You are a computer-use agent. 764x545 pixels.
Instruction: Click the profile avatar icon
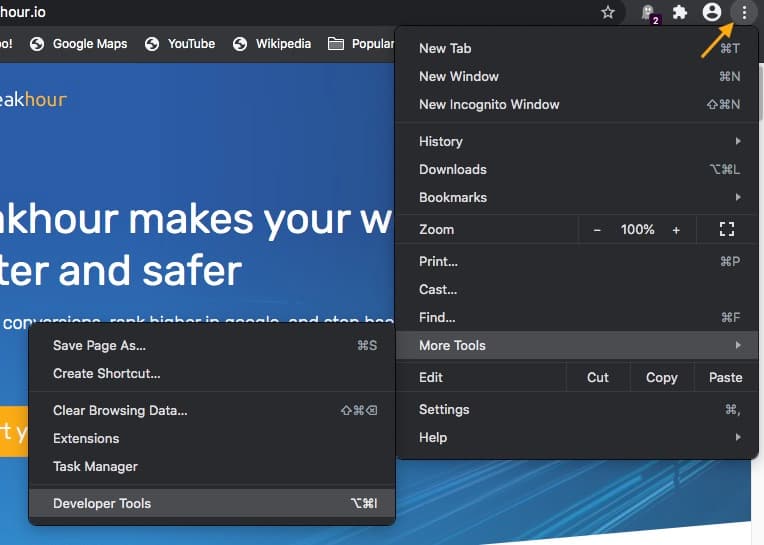coord(711,12)
